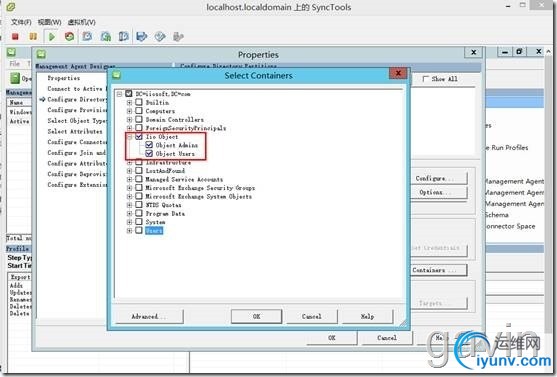The height and width of the screenshot is (377, 557).
Task: Click the red stop VM toolbar icon
Action: (15, 37)
